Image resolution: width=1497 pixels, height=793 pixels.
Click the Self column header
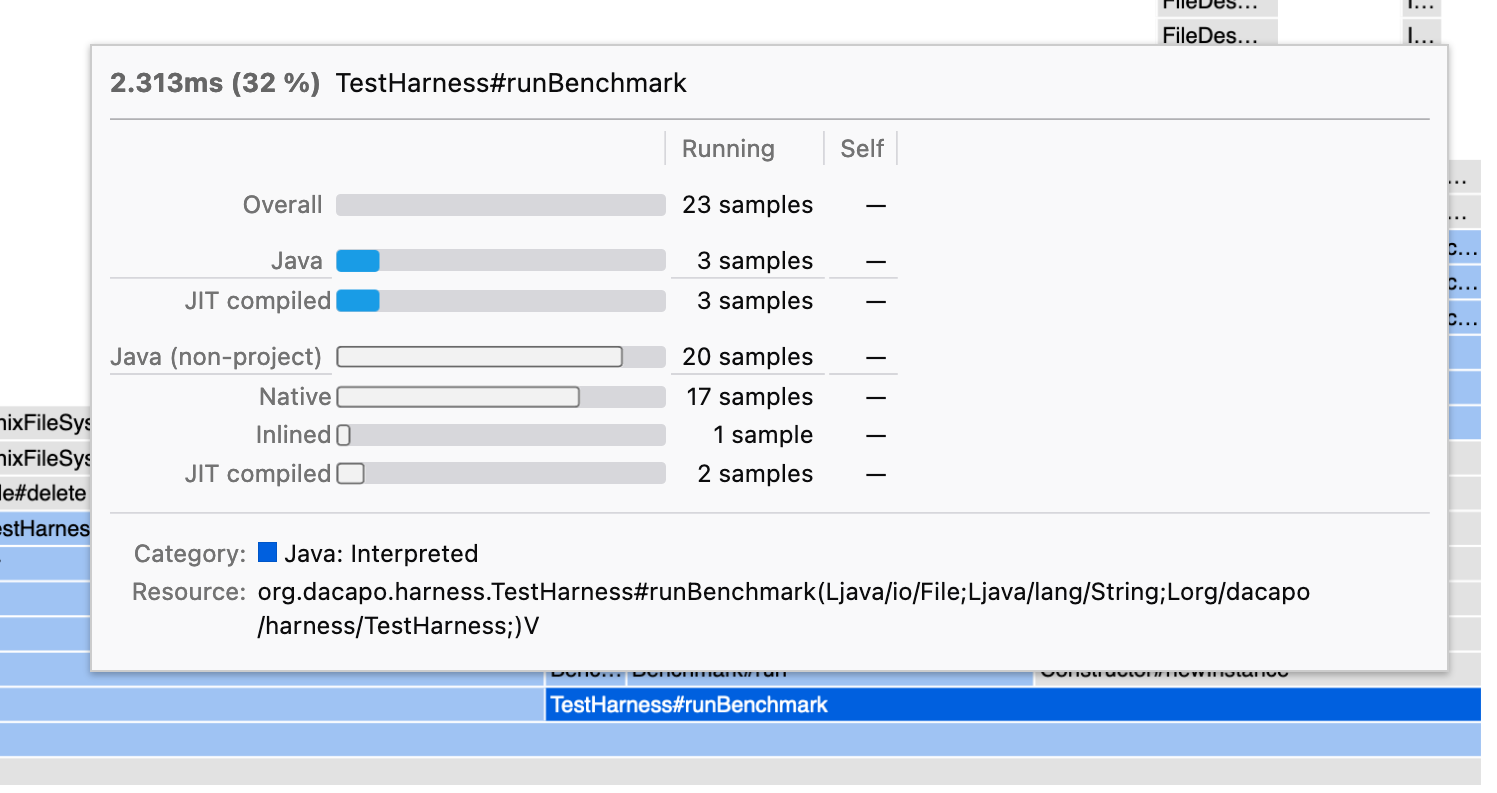pos(861,149)
